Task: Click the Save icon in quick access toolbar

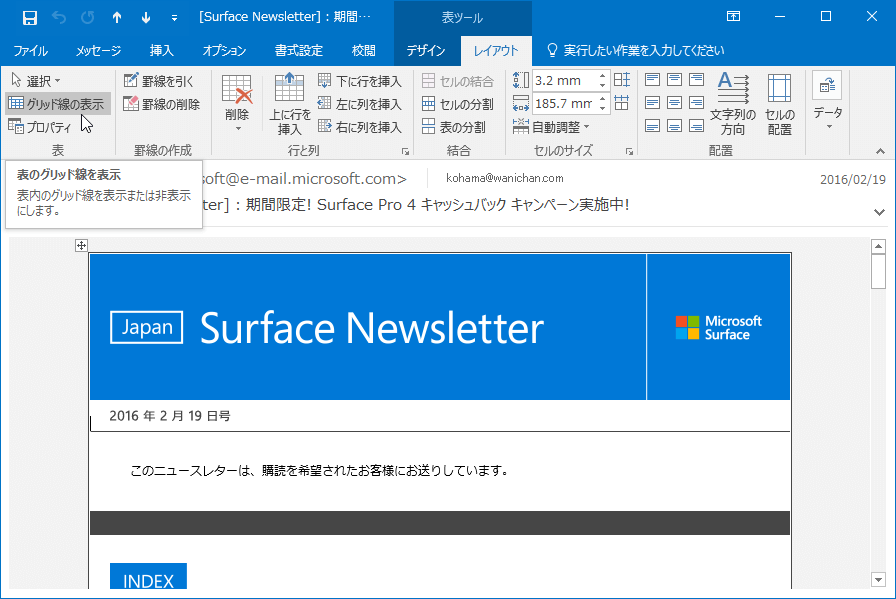Action: pyautogui.click(x=30, y=17)
